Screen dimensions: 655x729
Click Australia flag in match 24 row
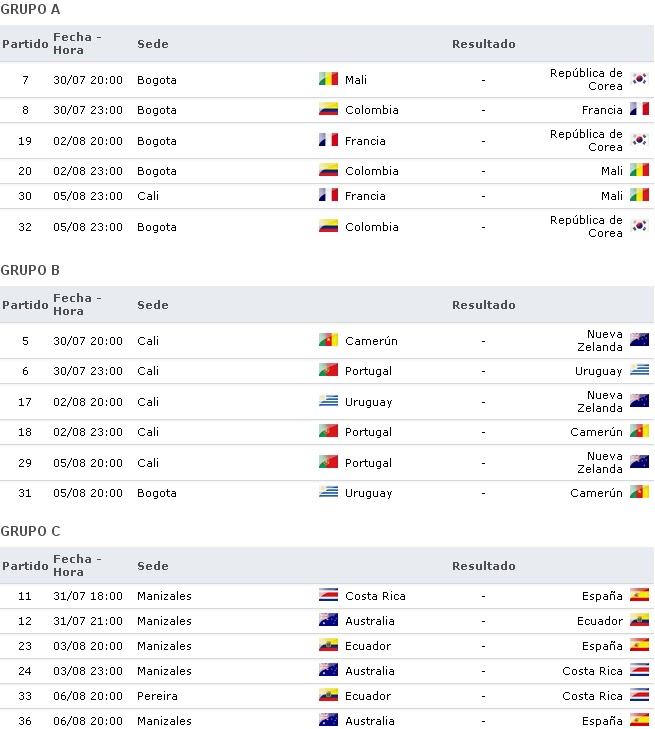point(328,670)
